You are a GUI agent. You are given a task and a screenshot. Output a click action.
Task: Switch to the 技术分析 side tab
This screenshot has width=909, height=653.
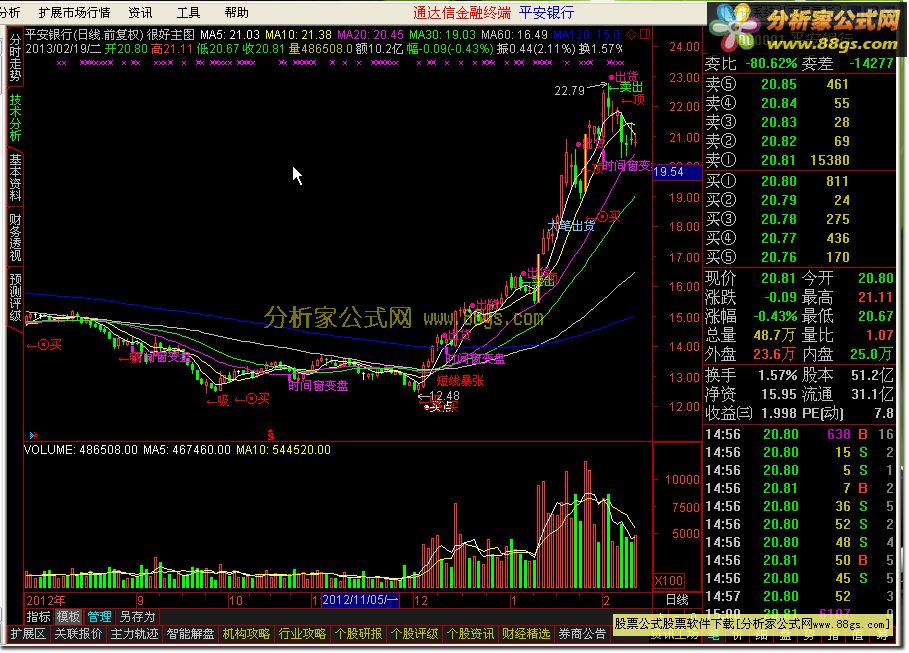[x=14, y=118]
